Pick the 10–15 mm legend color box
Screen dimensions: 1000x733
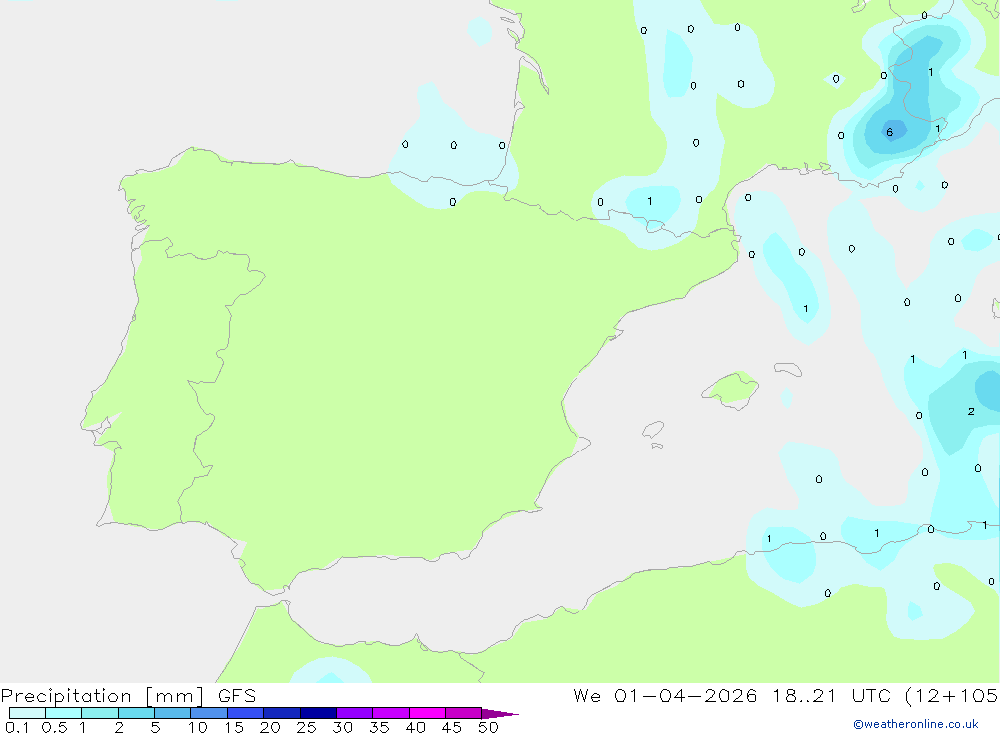click(x=209, y=713)
